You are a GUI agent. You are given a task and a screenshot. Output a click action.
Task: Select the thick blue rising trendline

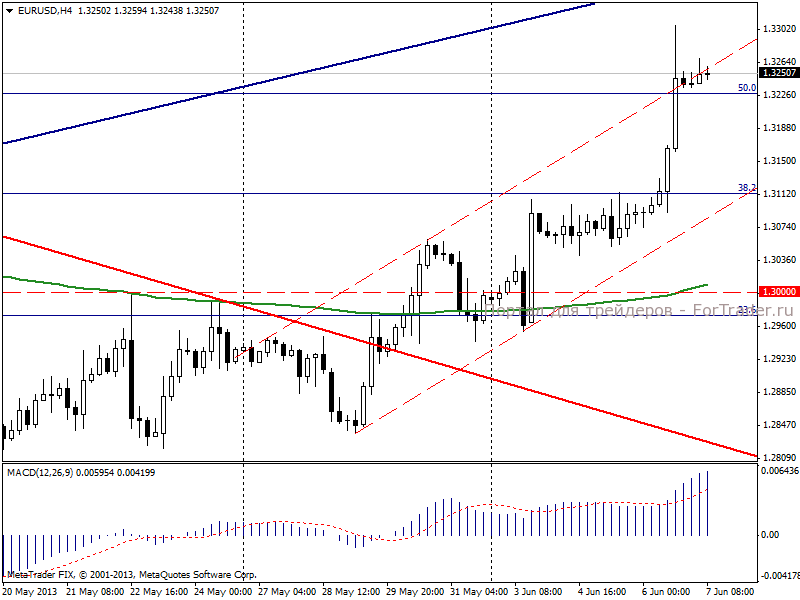point(298,73)
